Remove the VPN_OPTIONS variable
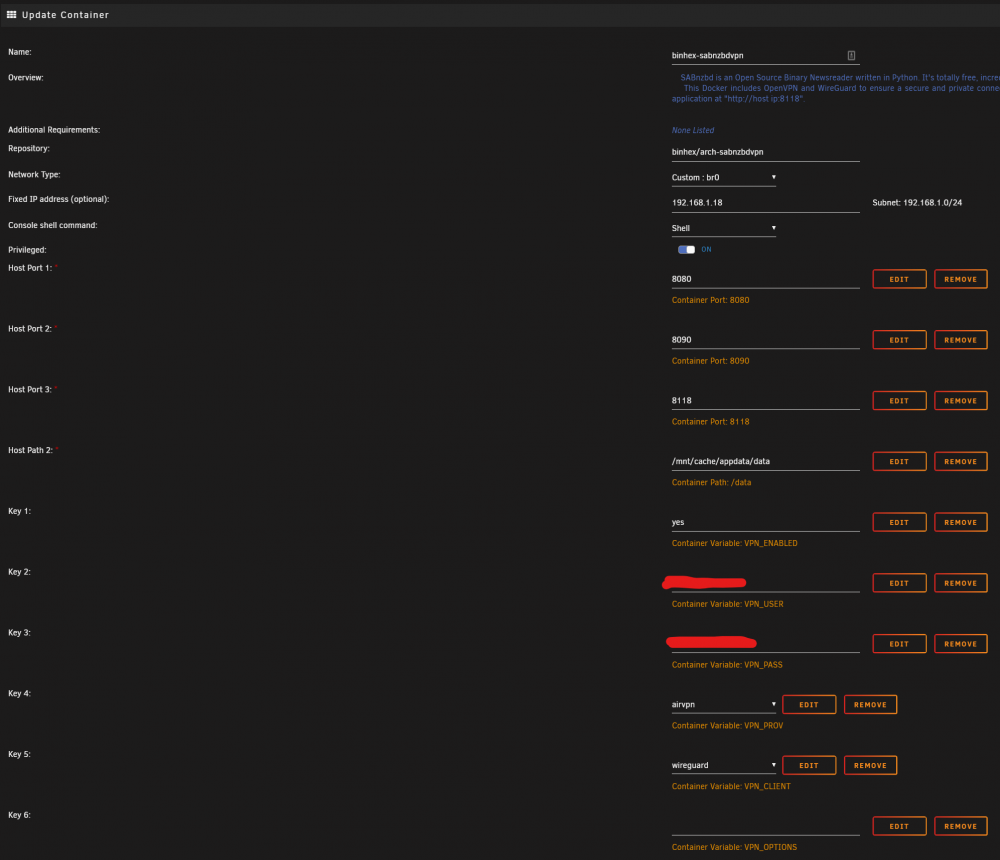Image resolution: width=1000 pixels, height=860 pixels. 960,826
